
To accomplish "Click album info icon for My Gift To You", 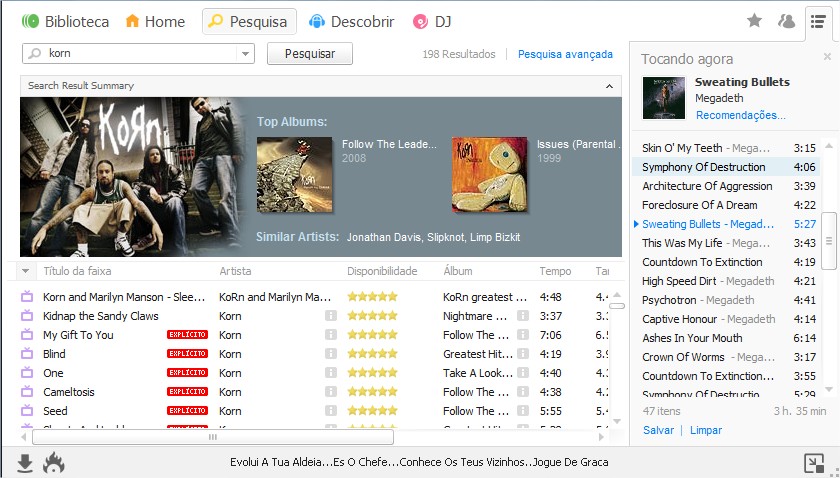I will (x=522, y=335).
